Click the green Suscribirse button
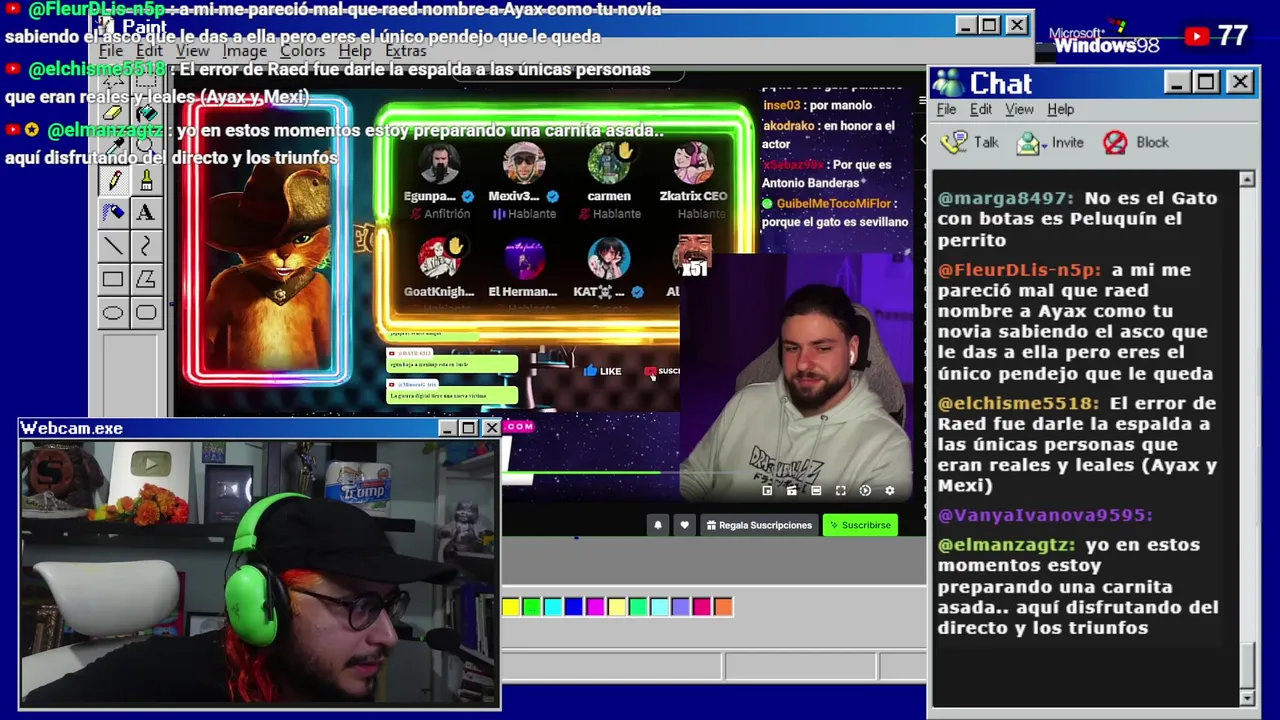This screenshot has height=720, width=1280. pyautogui.click(x=860, y=525)
